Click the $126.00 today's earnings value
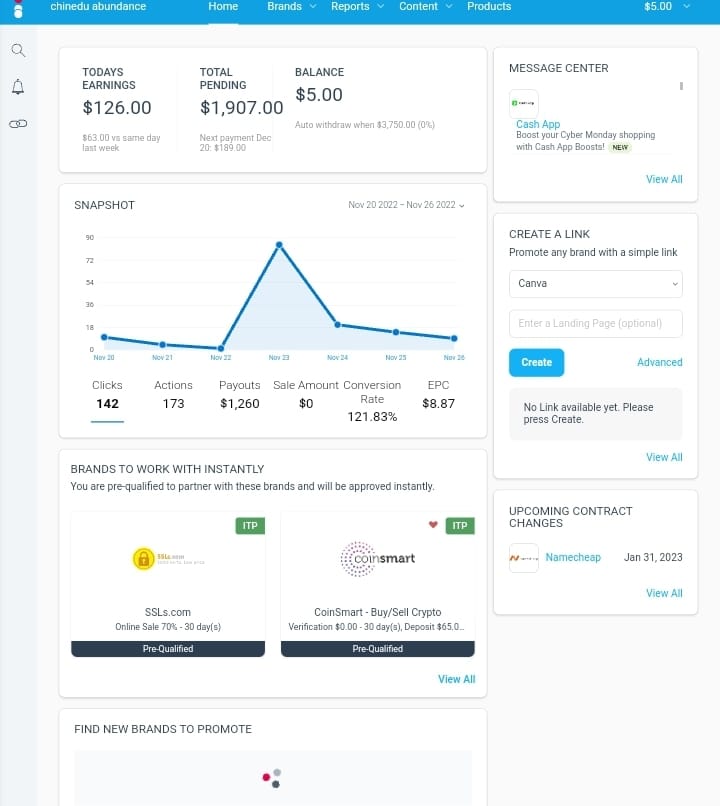This screenshot has width=720, height=806. (117, 108)
